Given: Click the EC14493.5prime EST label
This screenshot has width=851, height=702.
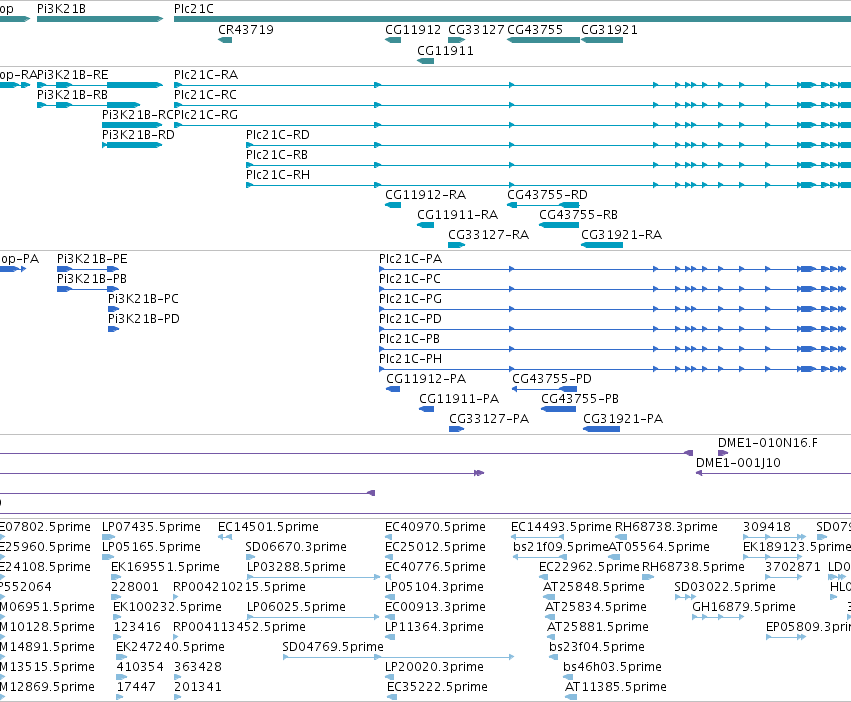Looking at the screenshot, I should tap(561, 527).
